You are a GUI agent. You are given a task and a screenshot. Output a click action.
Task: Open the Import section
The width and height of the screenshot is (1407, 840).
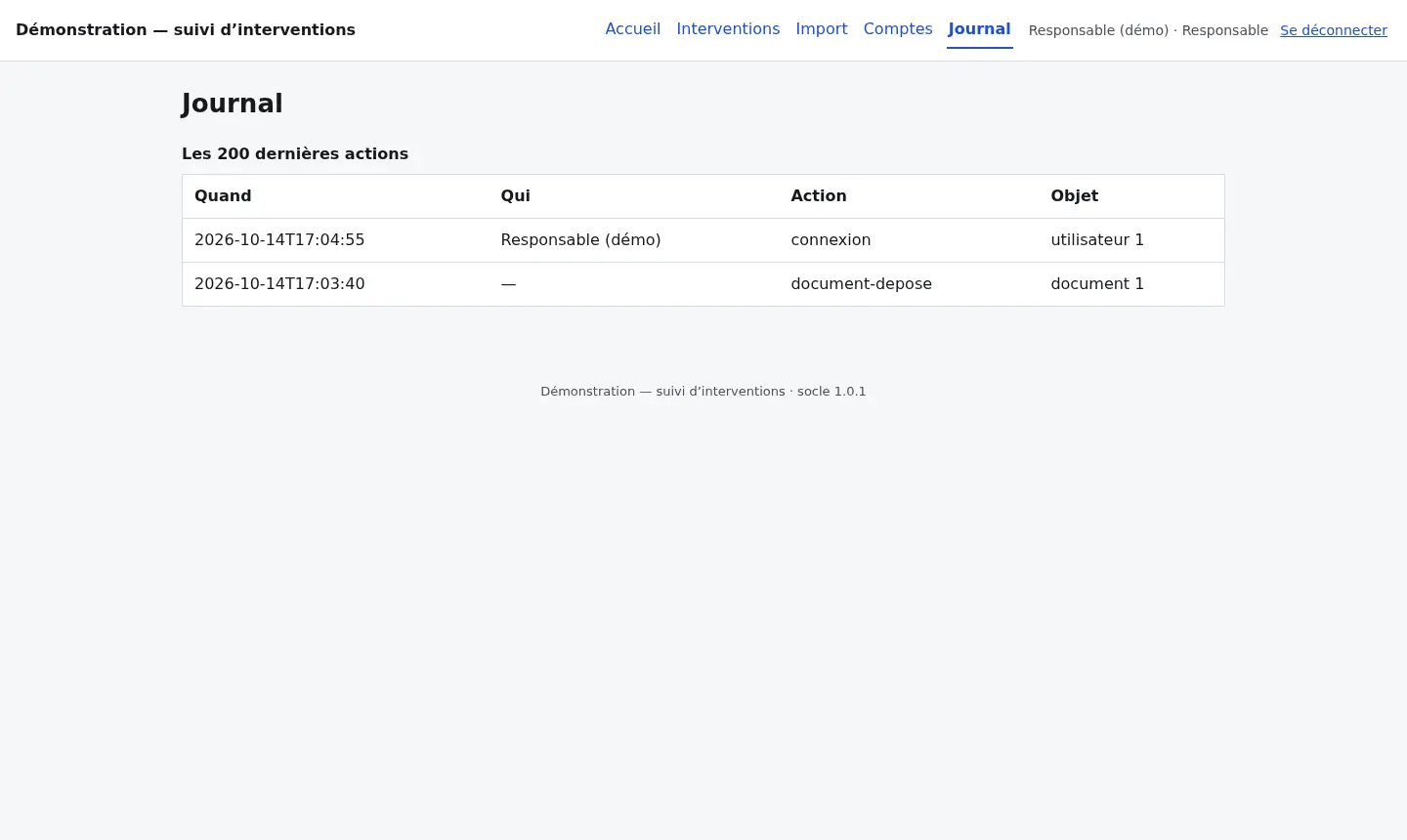[822, 29]
